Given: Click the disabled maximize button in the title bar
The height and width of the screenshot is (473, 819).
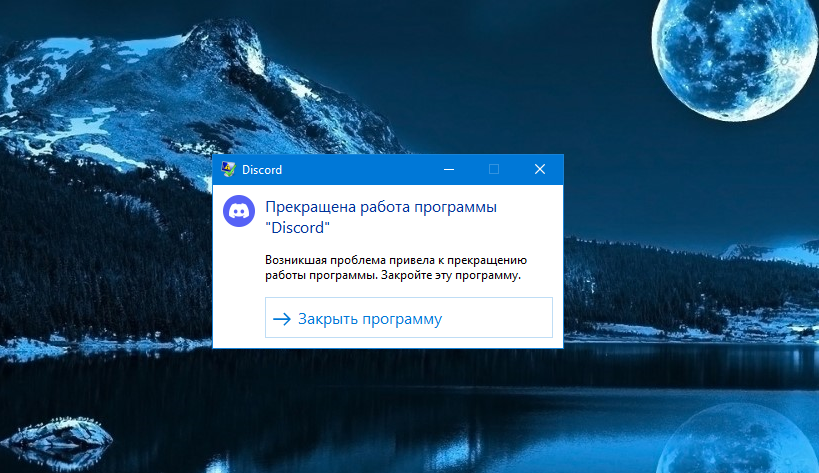Looking at the screenshot, I should pyautogui.click(x=494, y=169).
